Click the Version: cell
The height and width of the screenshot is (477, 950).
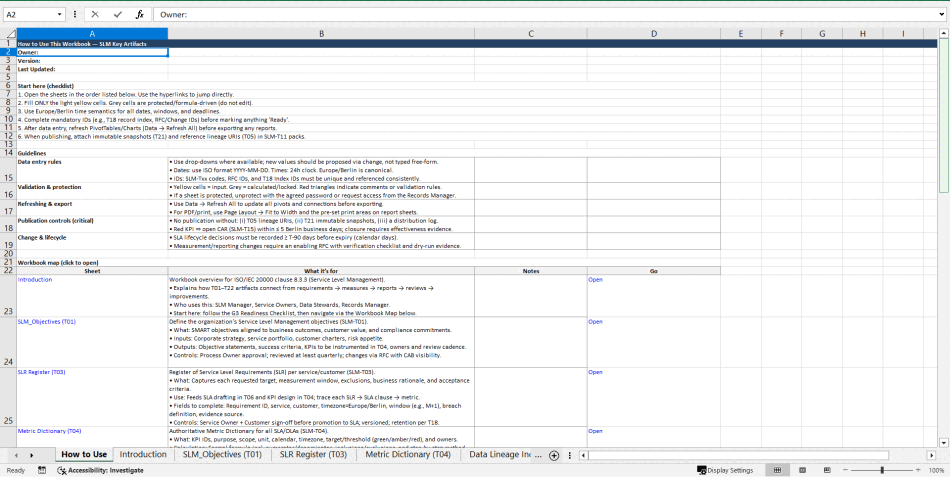[x=92, y=61]
